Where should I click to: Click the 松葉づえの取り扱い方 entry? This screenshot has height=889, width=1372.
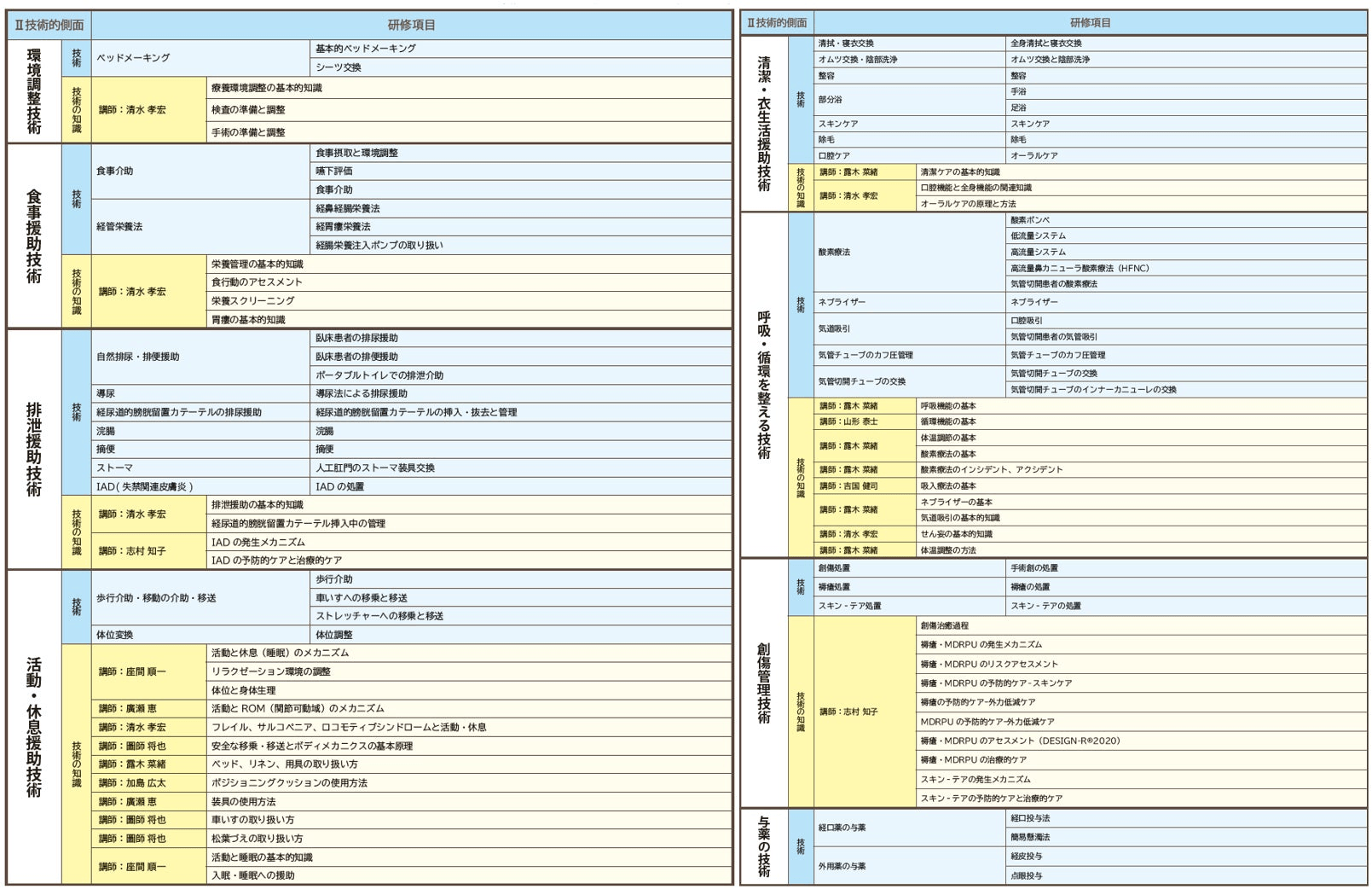(257, 839)
